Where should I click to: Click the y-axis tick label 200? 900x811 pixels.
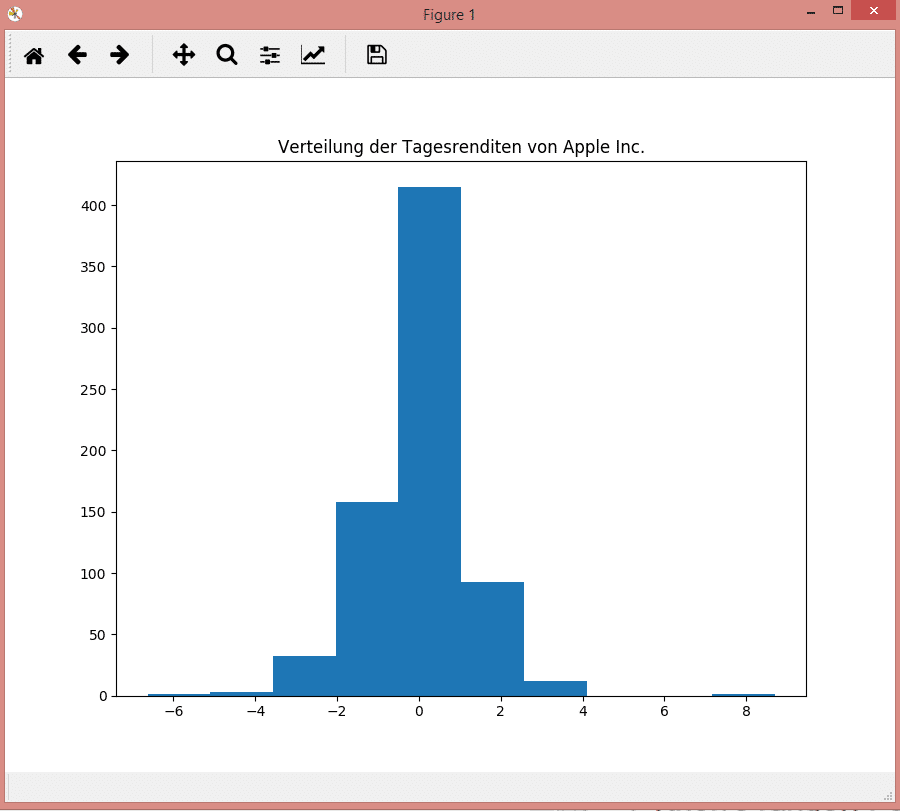94,451
